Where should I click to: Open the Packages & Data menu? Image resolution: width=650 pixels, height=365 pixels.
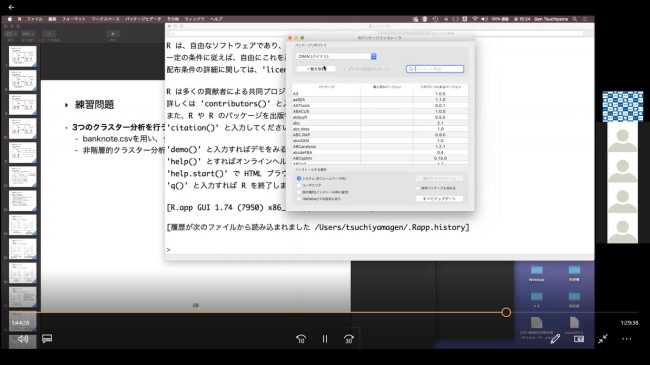coord(143,19)
